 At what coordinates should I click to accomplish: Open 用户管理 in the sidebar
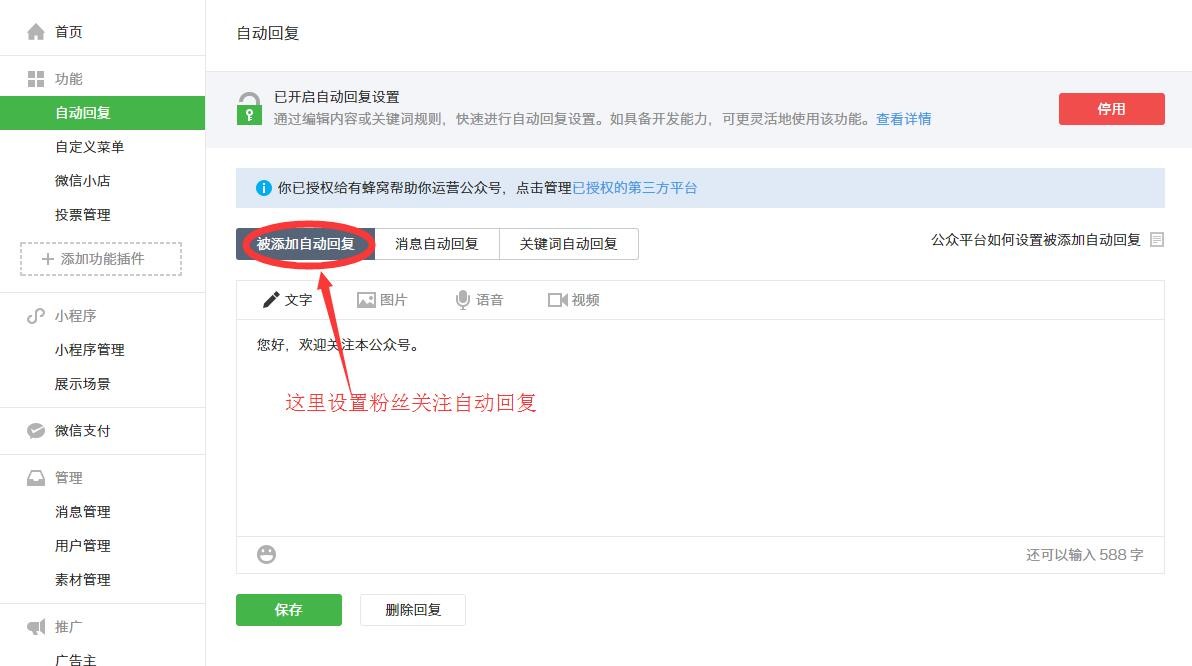(x=82, y=545)
